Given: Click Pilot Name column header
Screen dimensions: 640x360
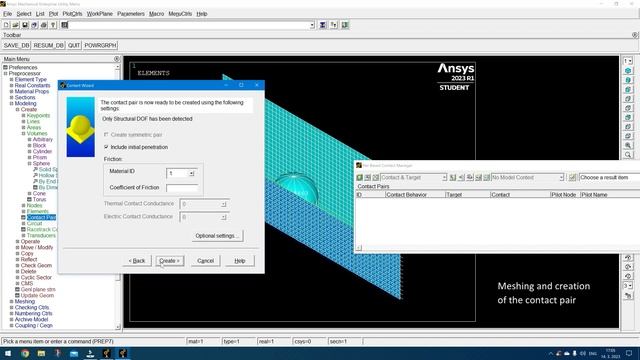Looking at the screenshot, I should (x=610, y=195).
